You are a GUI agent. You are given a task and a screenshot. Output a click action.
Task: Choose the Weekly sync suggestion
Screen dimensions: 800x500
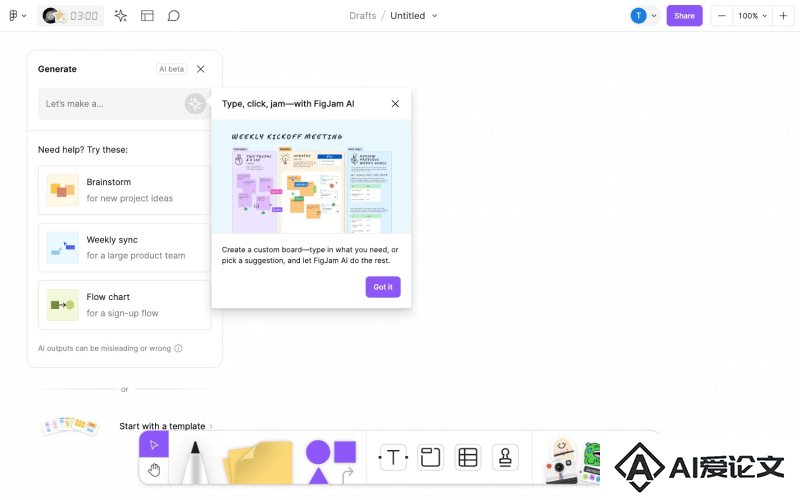pos(124,247)
